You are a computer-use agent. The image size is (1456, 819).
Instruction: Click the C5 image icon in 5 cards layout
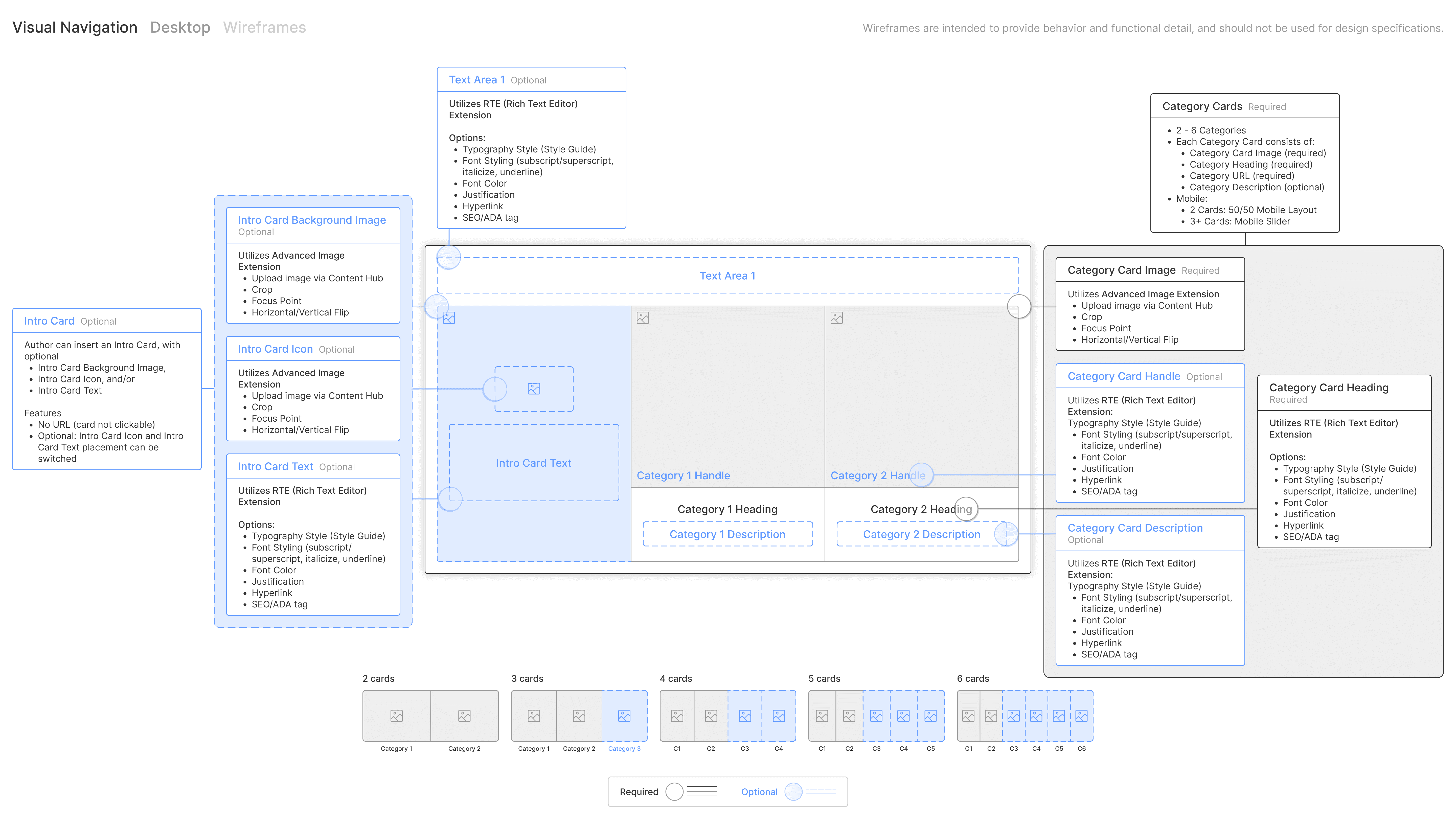(930, 716)
